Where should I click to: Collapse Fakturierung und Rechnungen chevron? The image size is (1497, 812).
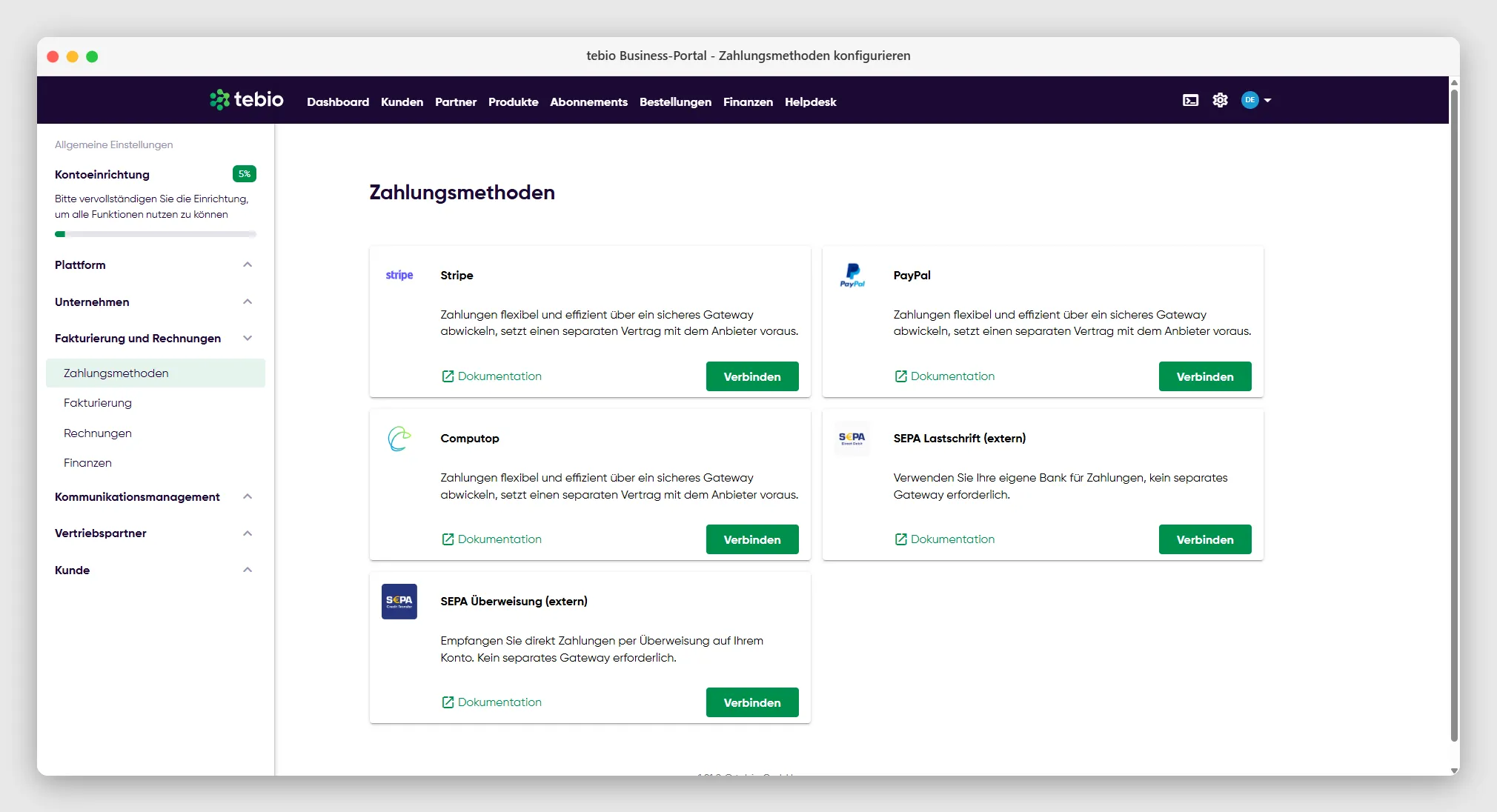pyautogui.click(x=248, y=338)
